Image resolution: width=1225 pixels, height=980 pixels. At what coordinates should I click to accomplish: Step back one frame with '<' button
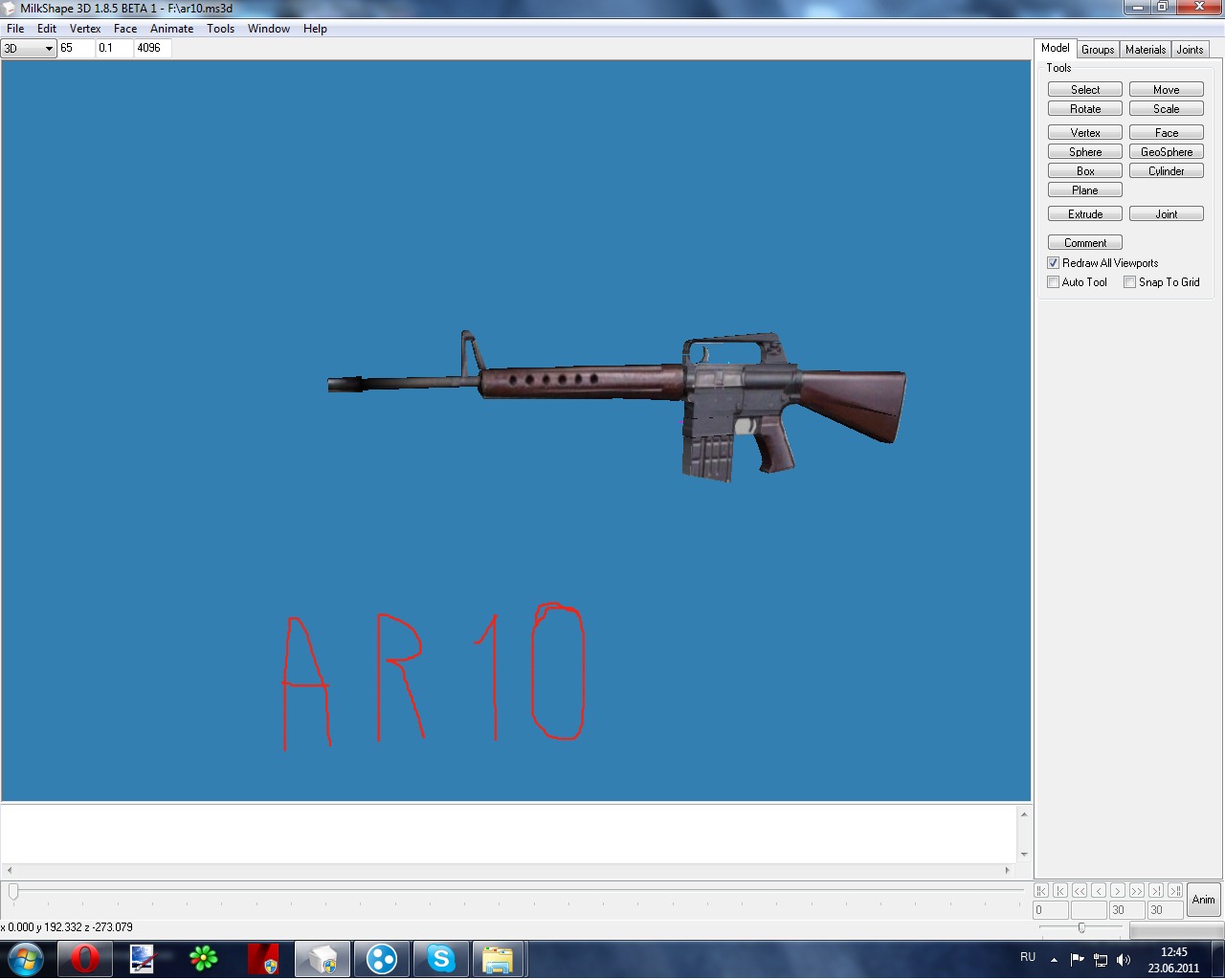pyautogui.click(x=1099, y=891)
